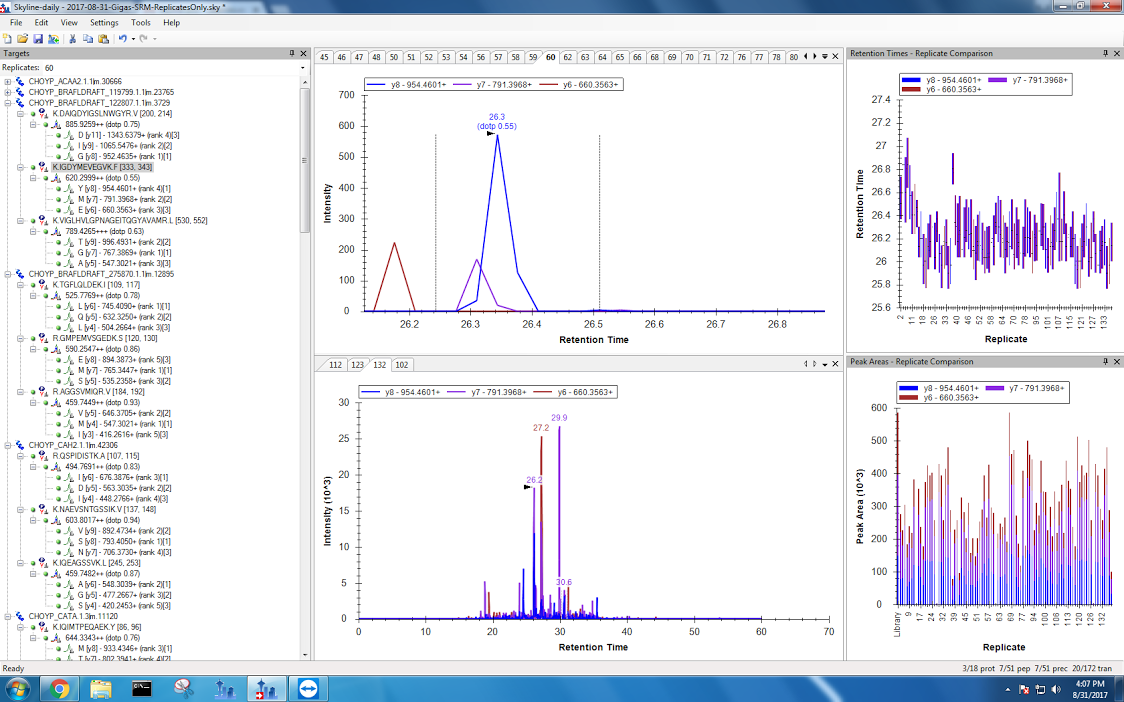The height and width of the screenshot is (702, 1124).
Task: Click the Undo arrow icon
Action: click(x=122, y=38)
